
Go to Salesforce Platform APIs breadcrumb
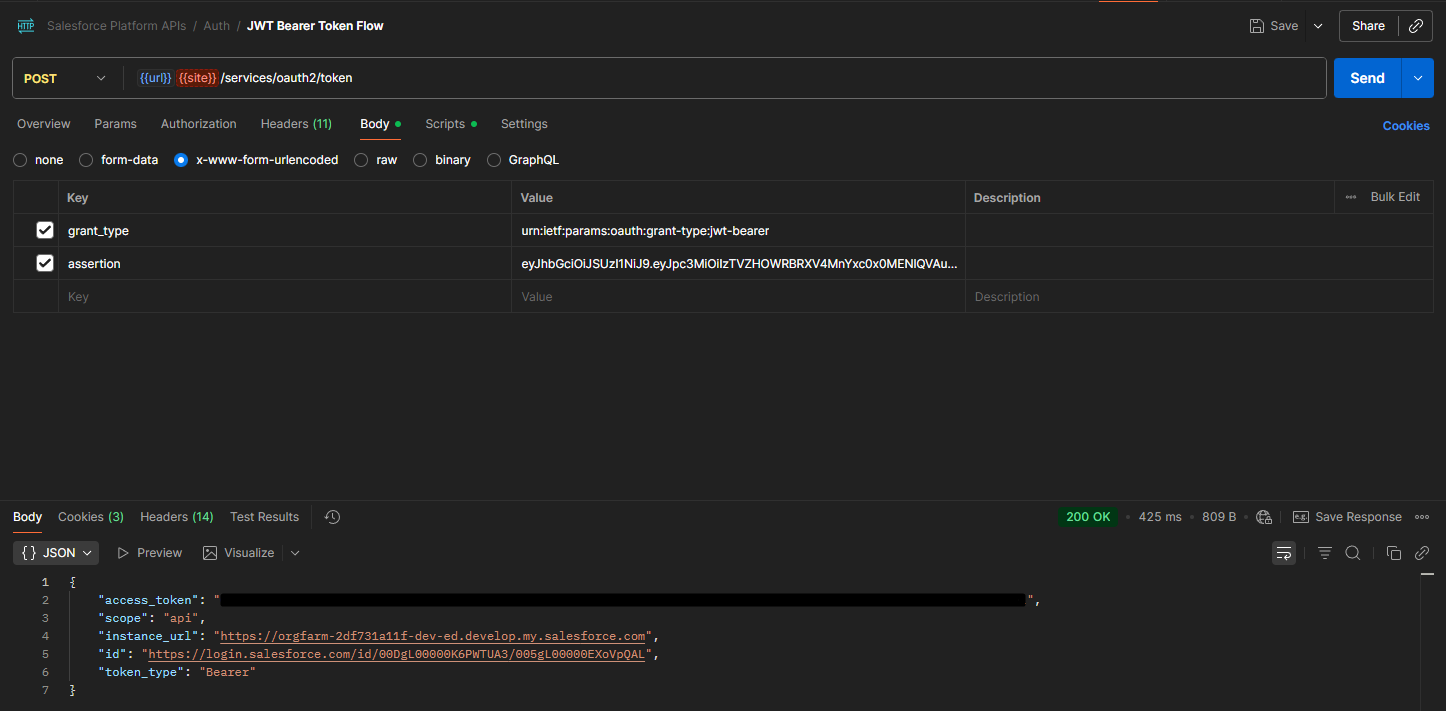[116, 26]
